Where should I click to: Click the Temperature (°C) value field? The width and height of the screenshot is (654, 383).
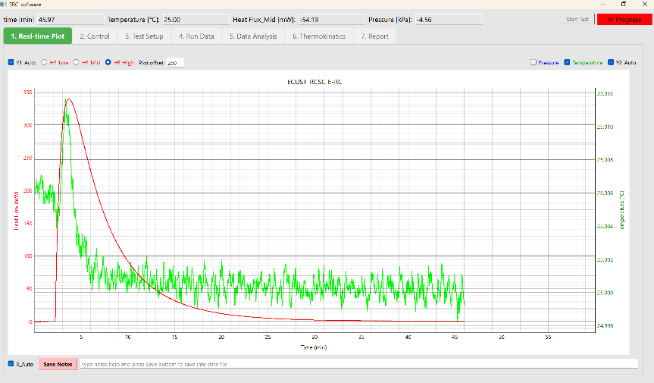click(196, 20)
